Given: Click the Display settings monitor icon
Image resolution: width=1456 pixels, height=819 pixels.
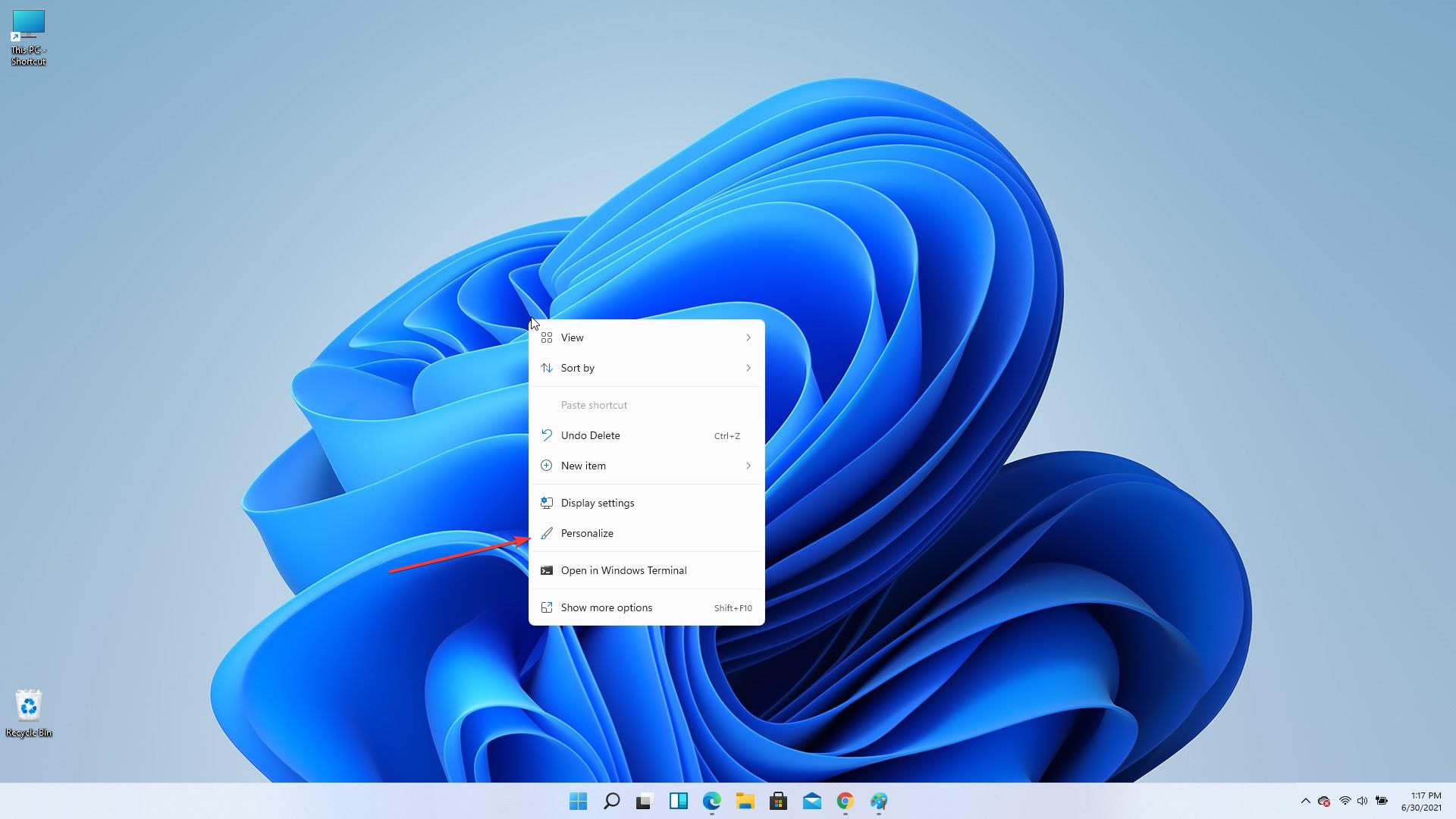Looking at the screenshot, I should click(x=546, y=503).
